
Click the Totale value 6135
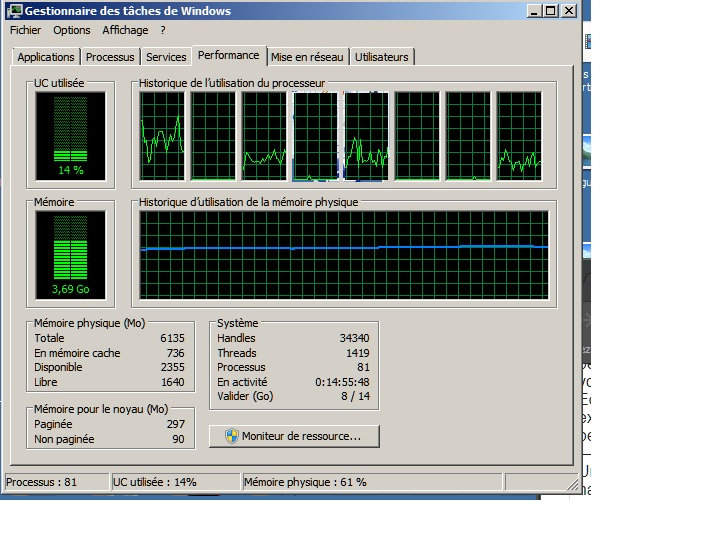tap(172, 338)
